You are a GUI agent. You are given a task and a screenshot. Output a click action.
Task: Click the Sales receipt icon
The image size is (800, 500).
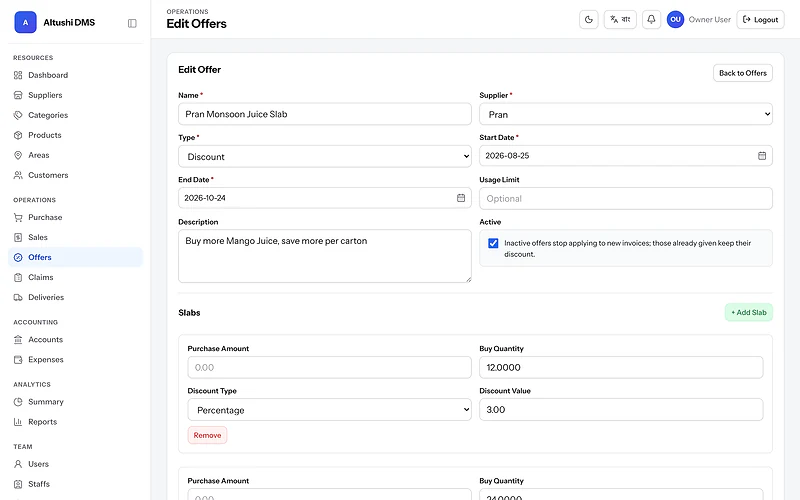pyautogui.click(x=18, y=237)
